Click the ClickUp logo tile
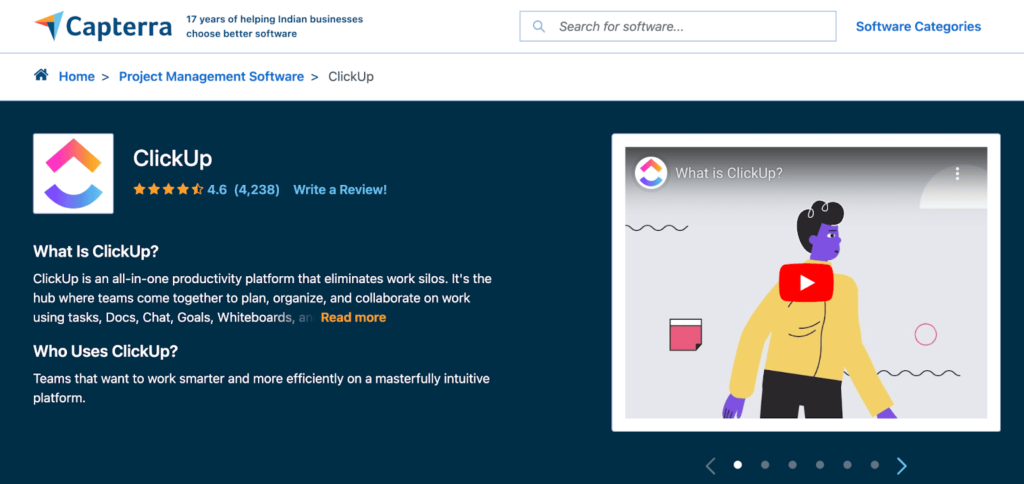Image resolution: width=1024 pixels, height=484 pixels. click(73, 173)
